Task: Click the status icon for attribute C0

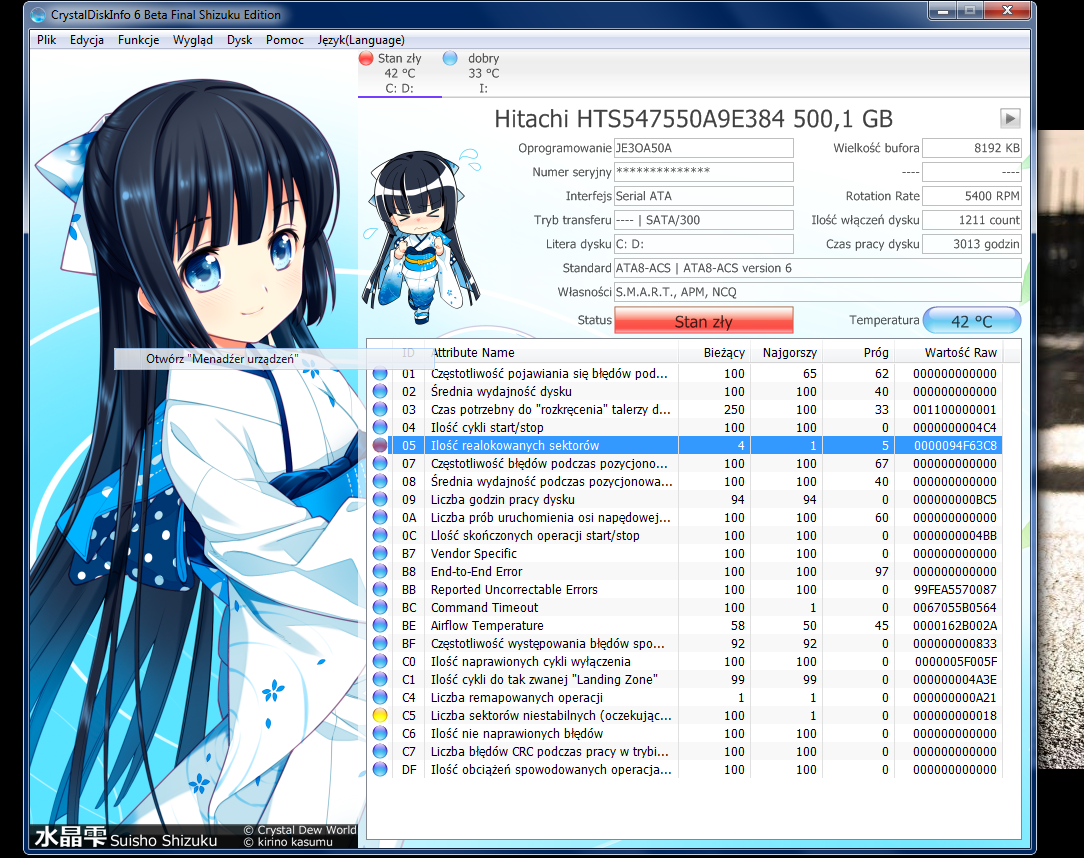Action: tap(380, 661)
